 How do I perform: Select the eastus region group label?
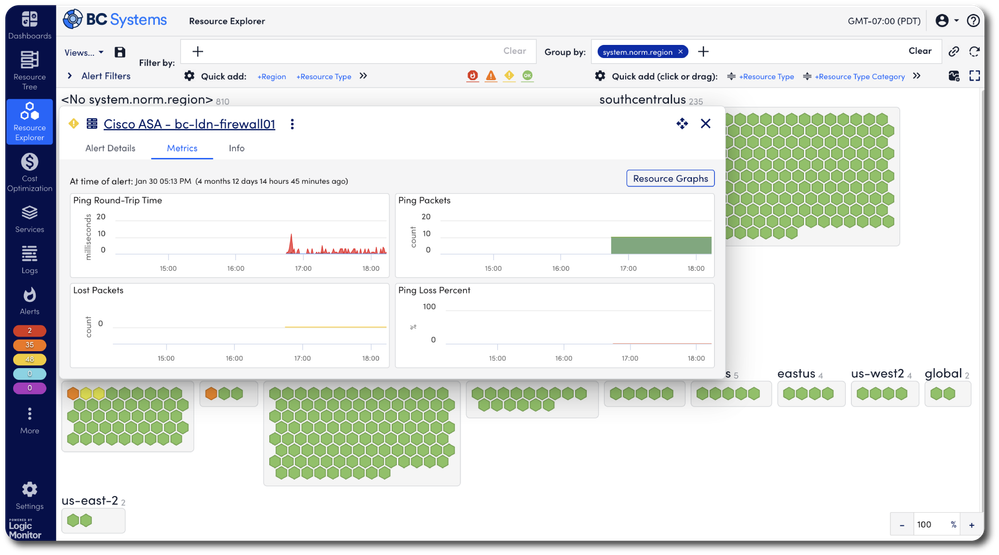(x=796, y=374)
